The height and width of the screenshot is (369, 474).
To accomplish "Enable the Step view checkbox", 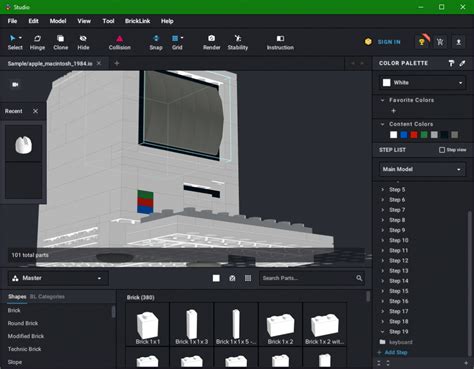I will click(x=442, y=150).
